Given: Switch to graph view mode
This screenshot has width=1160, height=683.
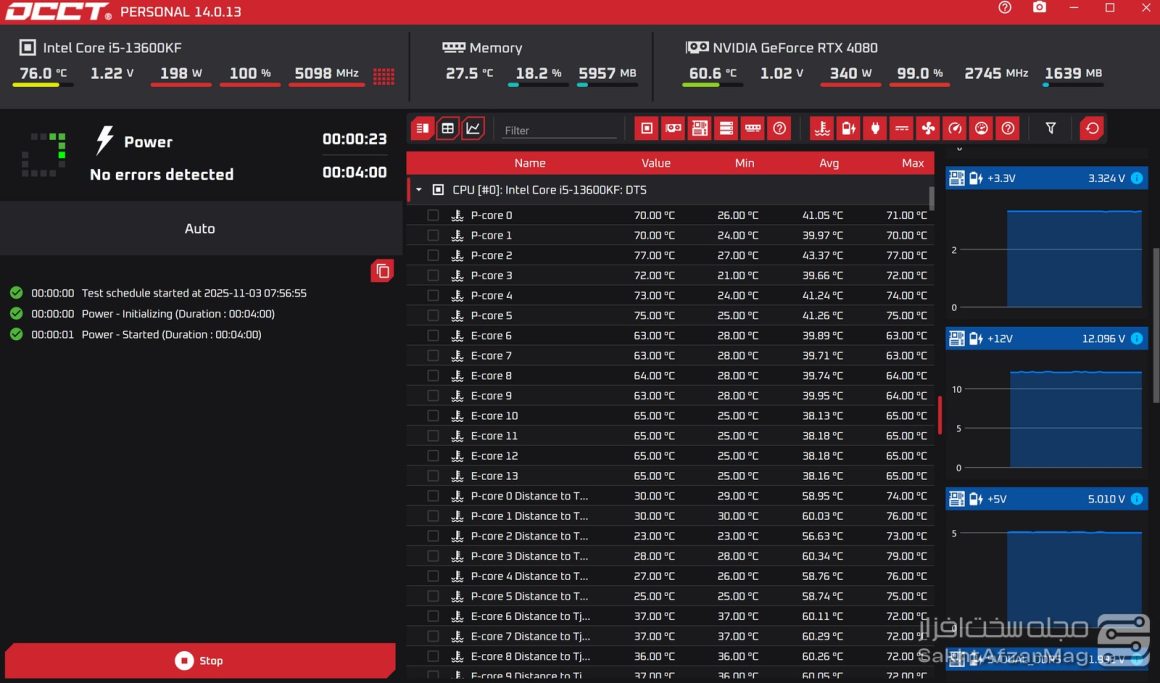Looking at the screenshot, I should pyautogui.click(x=473, y=128).
